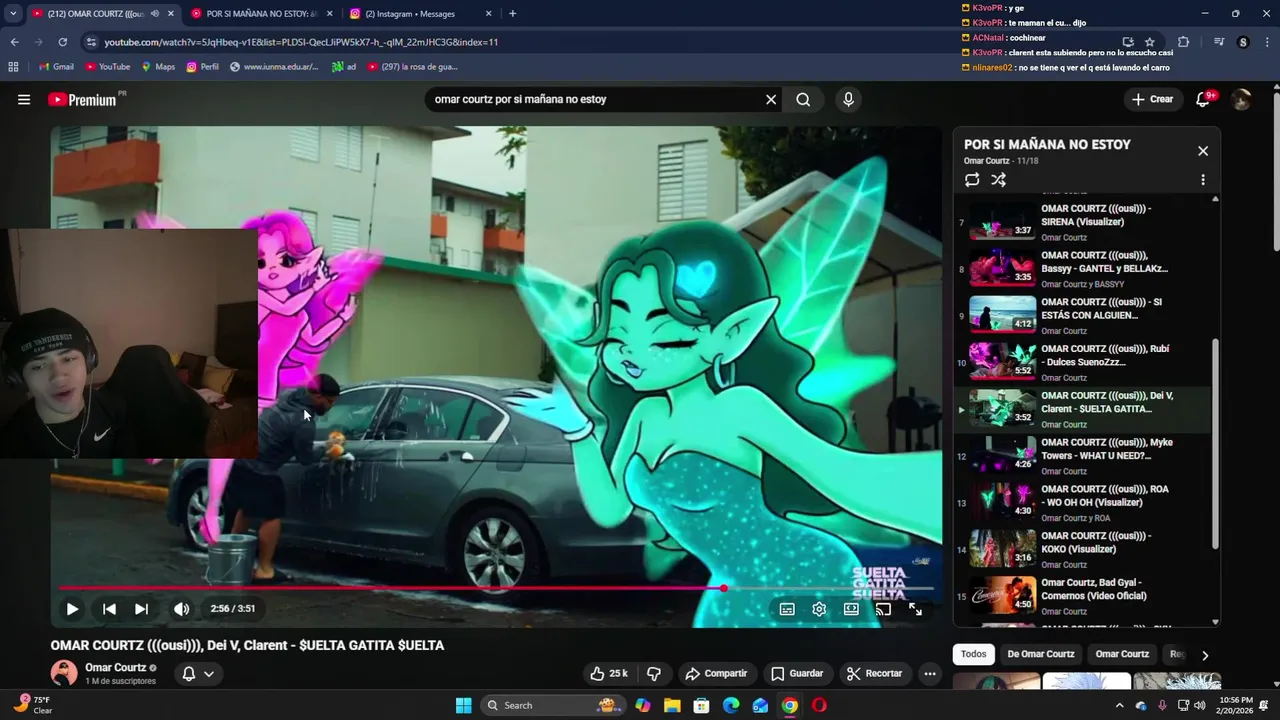Mute the video player volume
The height and width of the screenshot is (720, 1280).
(x=181, y=608)
